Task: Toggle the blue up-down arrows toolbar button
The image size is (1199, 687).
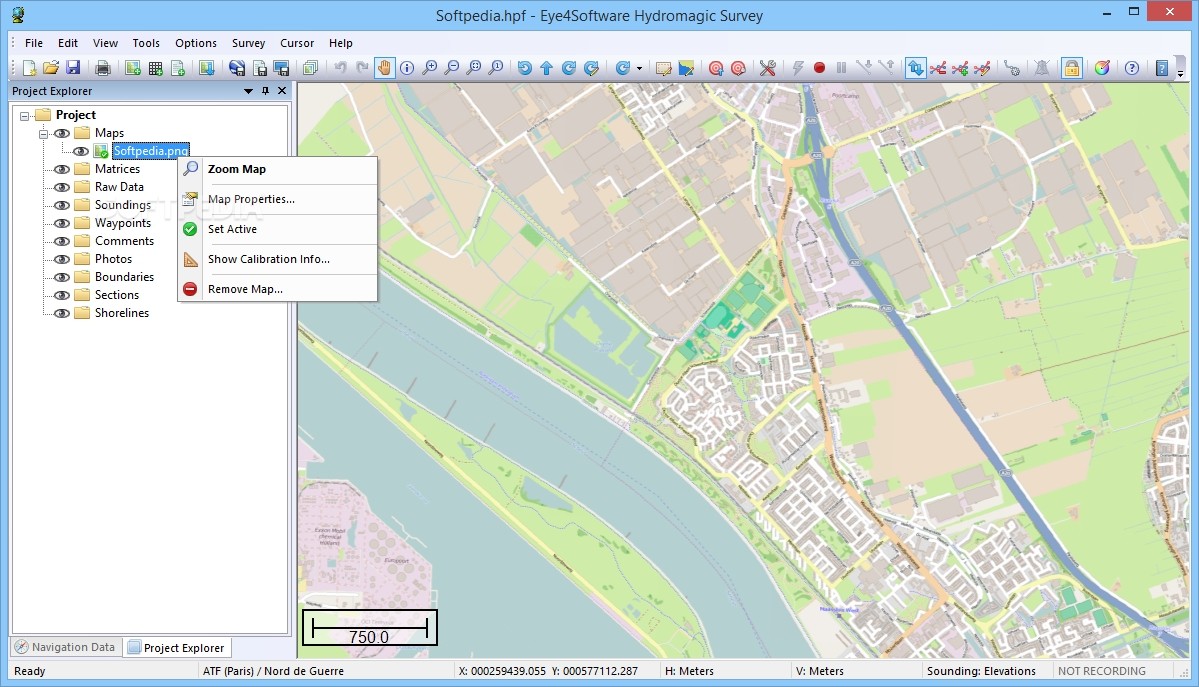Action: click(915, 68)
